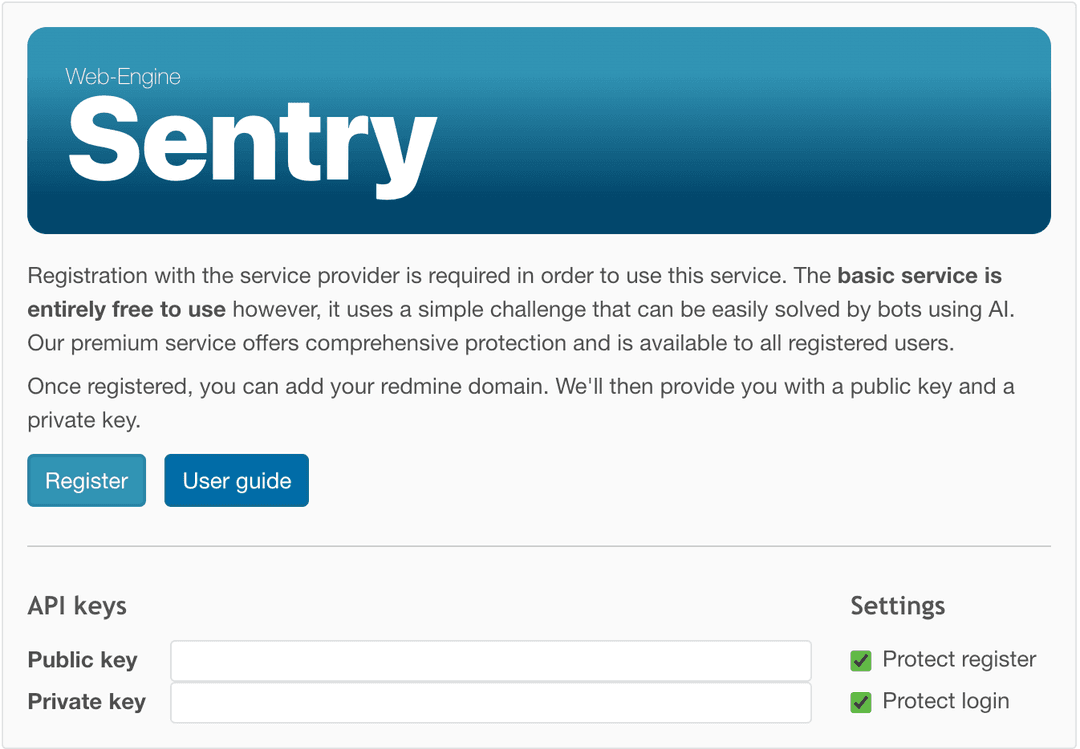Click the Public key label

(82, 660)
